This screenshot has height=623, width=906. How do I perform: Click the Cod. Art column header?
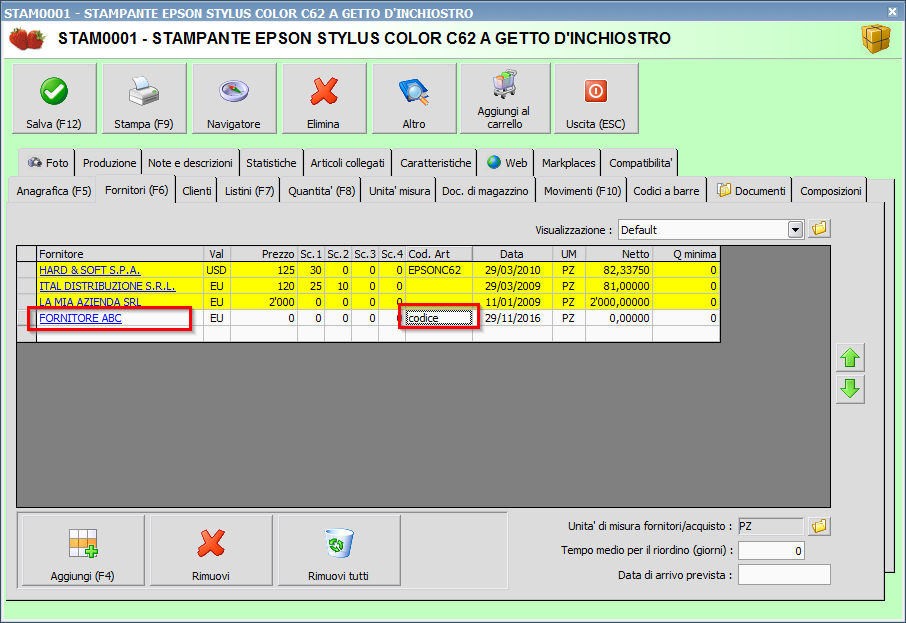pos(439,254)
